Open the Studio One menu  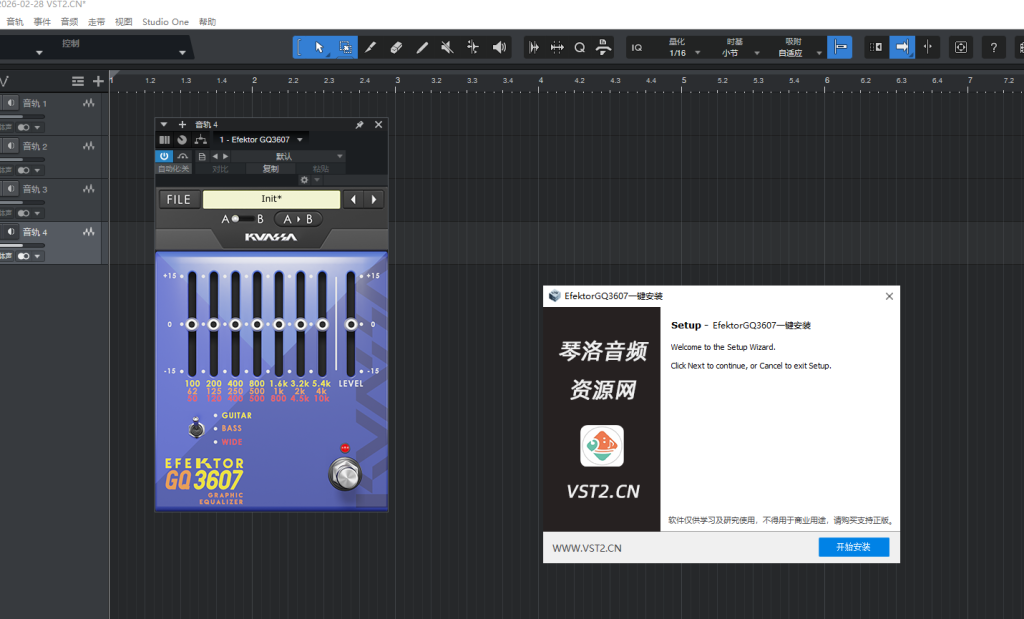tap(165, 21)
